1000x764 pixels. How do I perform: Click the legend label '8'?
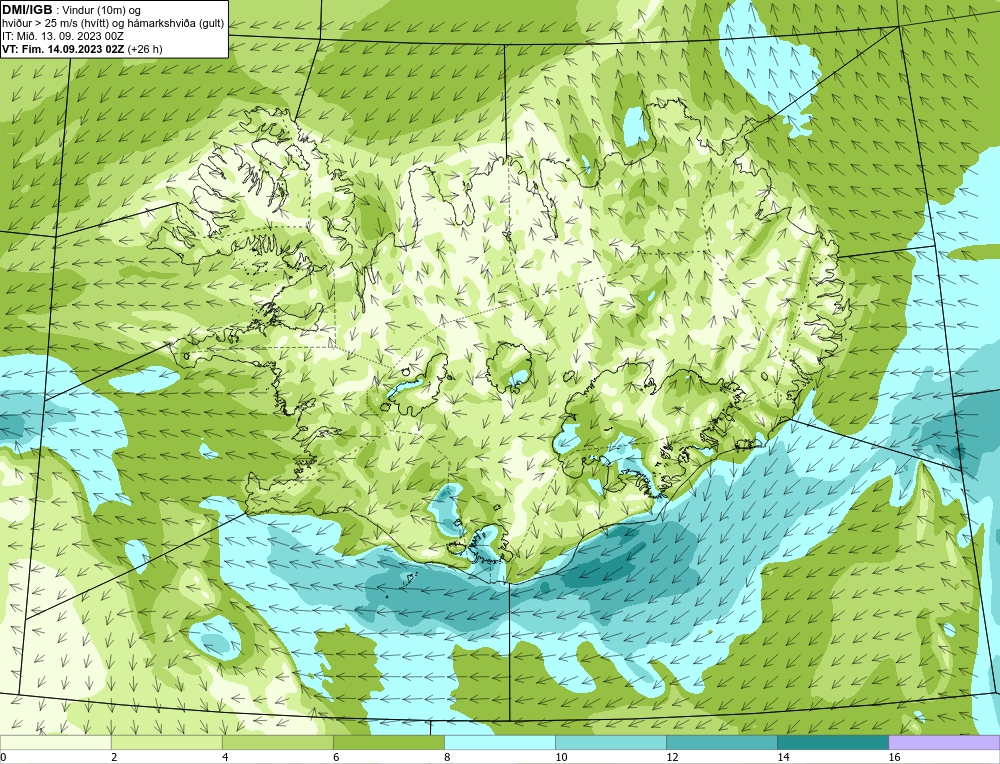(447, 757)
